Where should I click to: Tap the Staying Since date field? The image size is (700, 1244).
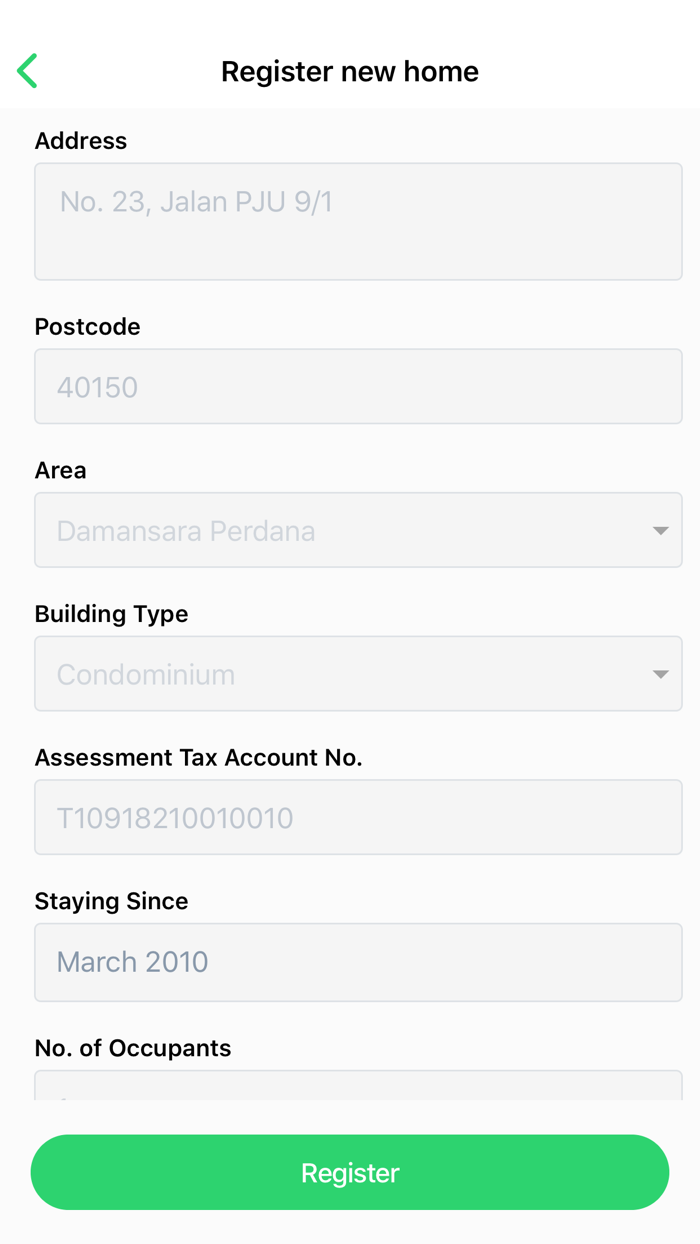coord(358,962)
